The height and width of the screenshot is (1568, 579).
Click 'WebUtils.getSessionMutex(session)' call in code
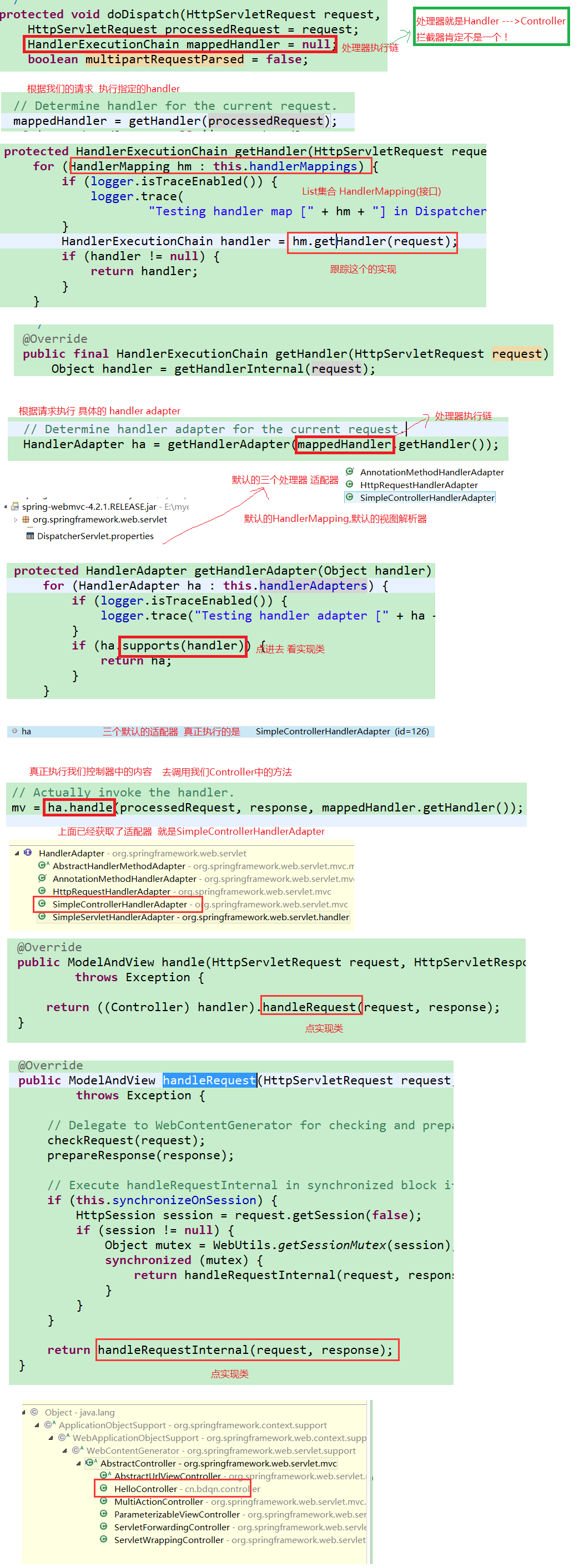coord(331,1245)
